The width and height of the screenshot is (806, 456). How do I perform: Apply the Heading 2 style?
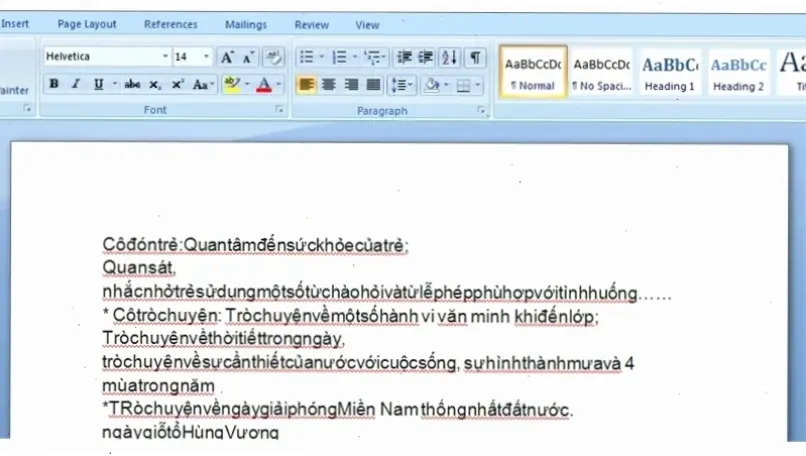click(739, 72)
